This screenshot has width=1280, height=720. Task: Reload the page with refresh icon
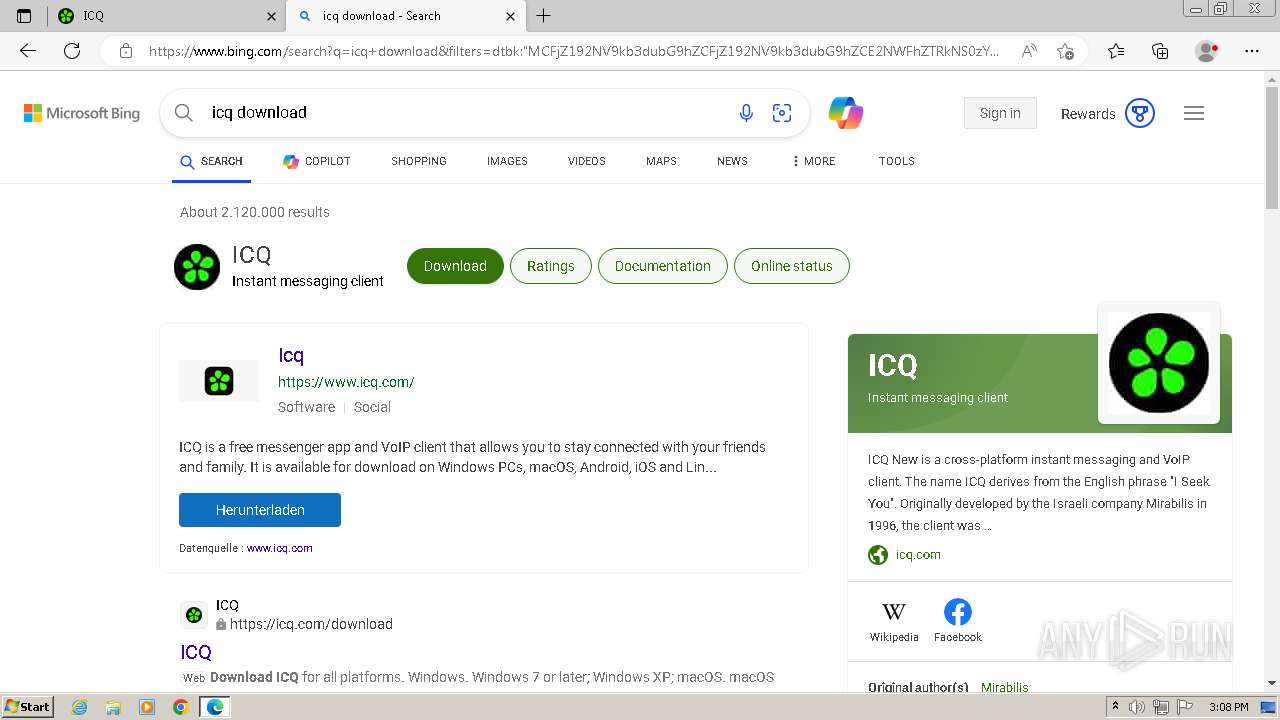coord(72,51)
